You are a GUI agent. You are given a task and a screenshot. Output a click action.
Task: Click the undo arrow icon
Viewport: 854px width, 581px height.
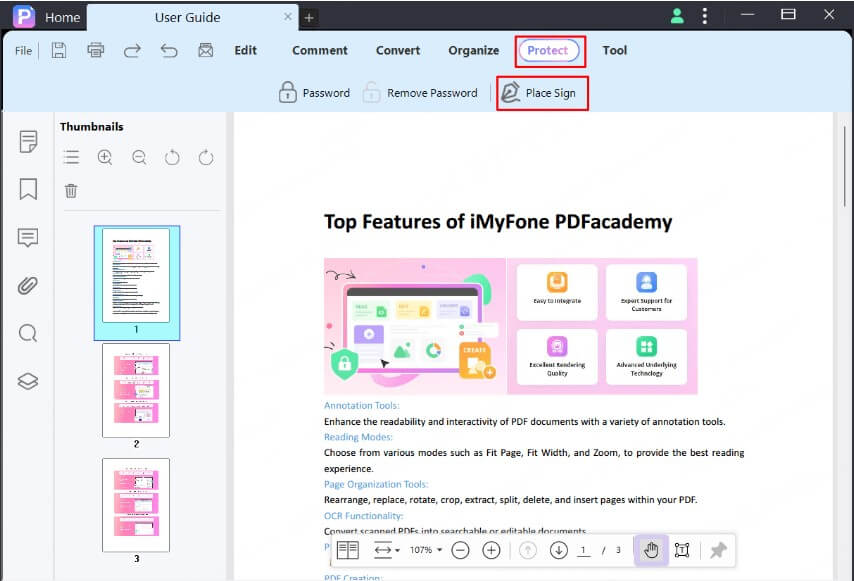click(x=169, y=51)
